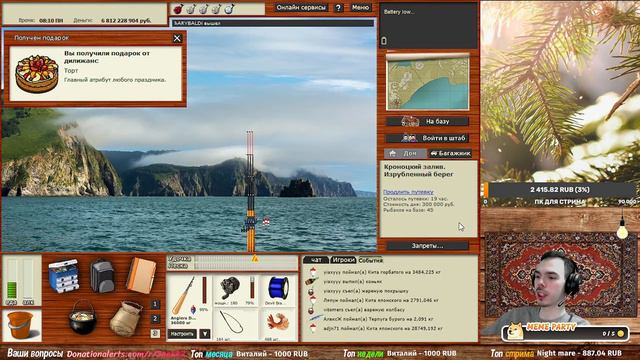Expand the dropdown arrow next to Настроить

tap(205, 334)
